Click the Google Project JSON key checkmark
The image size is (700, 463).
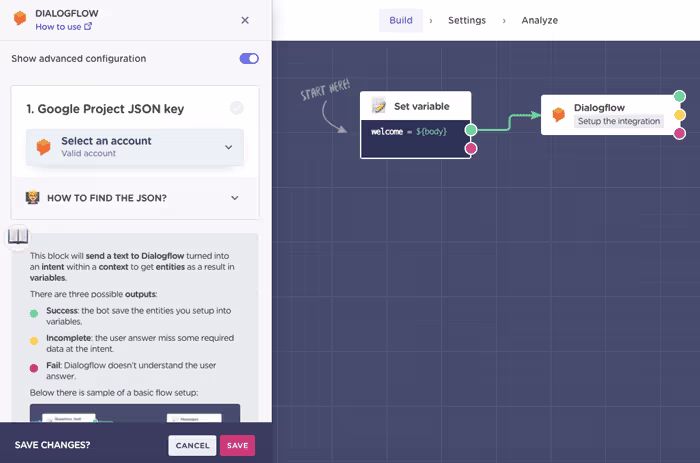(237, 108)
